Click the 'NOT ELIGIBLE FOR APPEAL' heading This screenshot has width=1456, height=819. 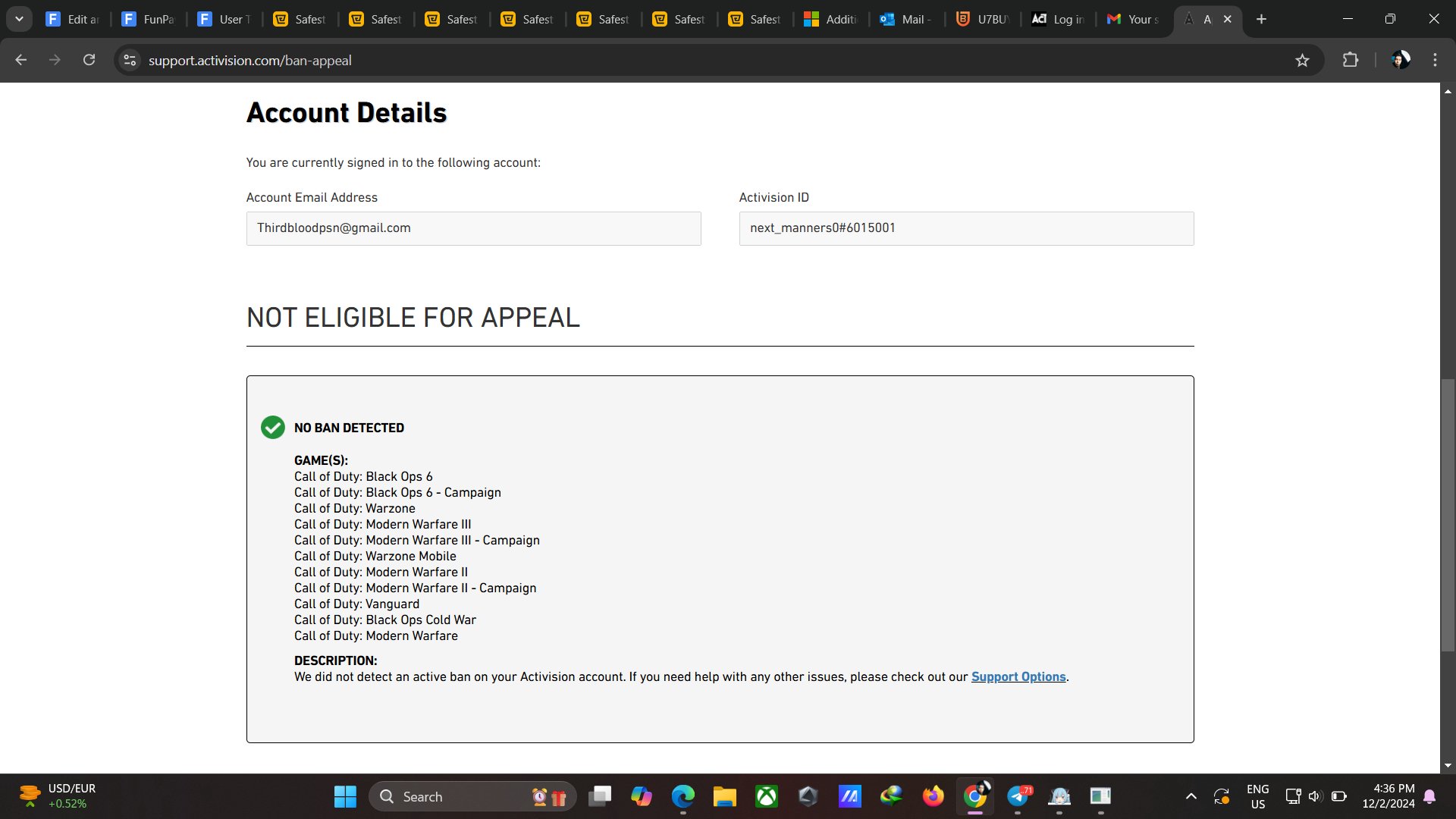pyautogui.click(x=413, y=317)
